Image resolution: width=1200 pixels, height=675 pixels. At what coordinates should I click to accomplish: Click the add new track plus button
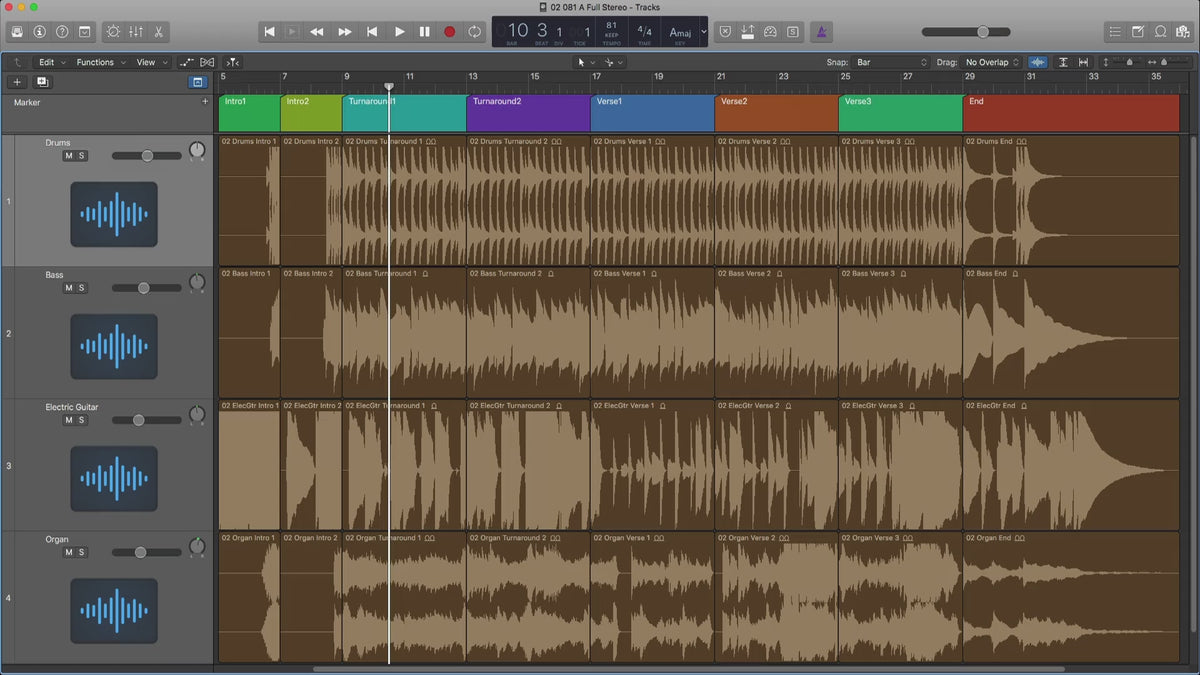[17, 82]
